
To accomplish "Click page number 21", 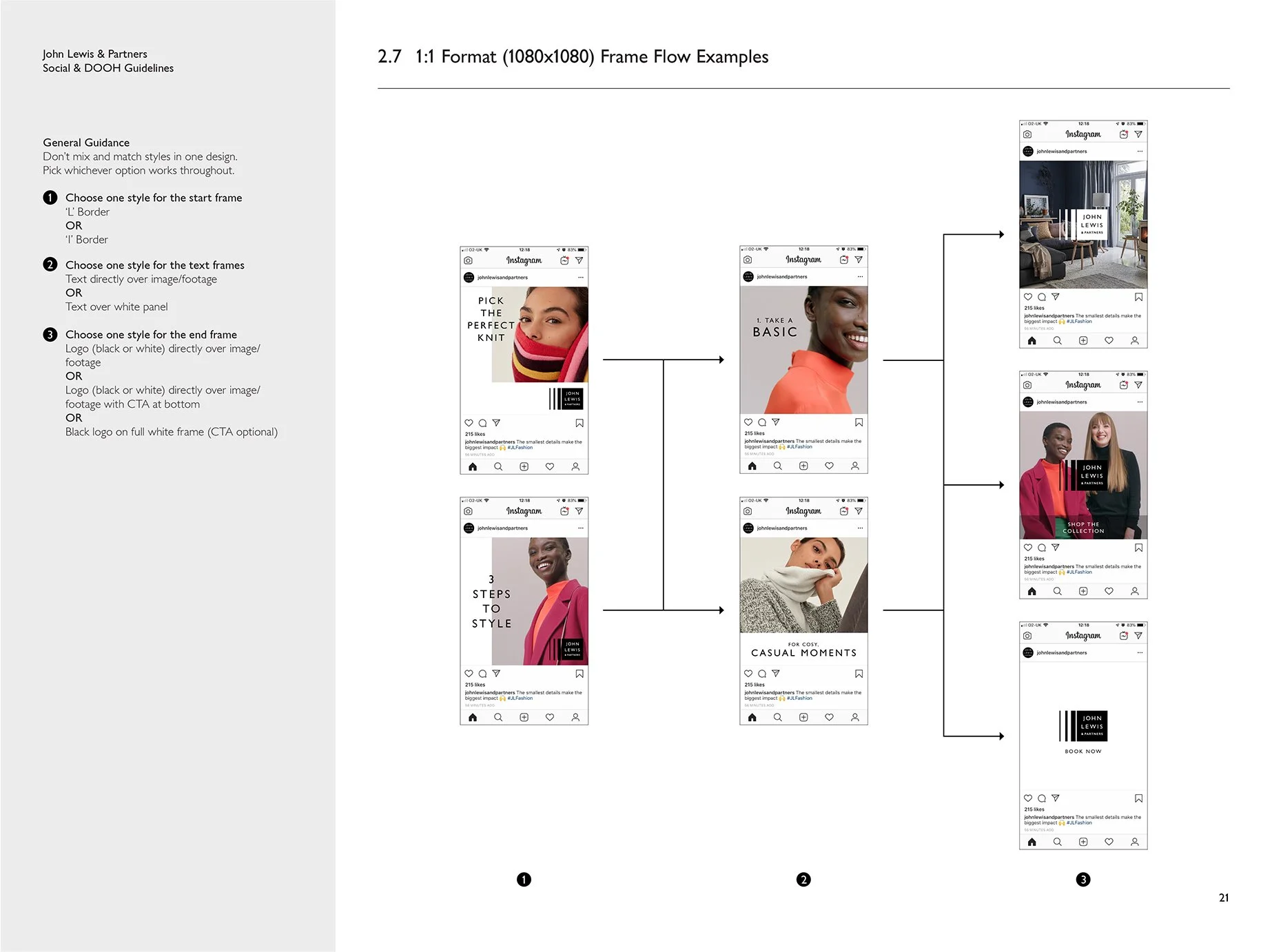I will [x=1224, y=898].
